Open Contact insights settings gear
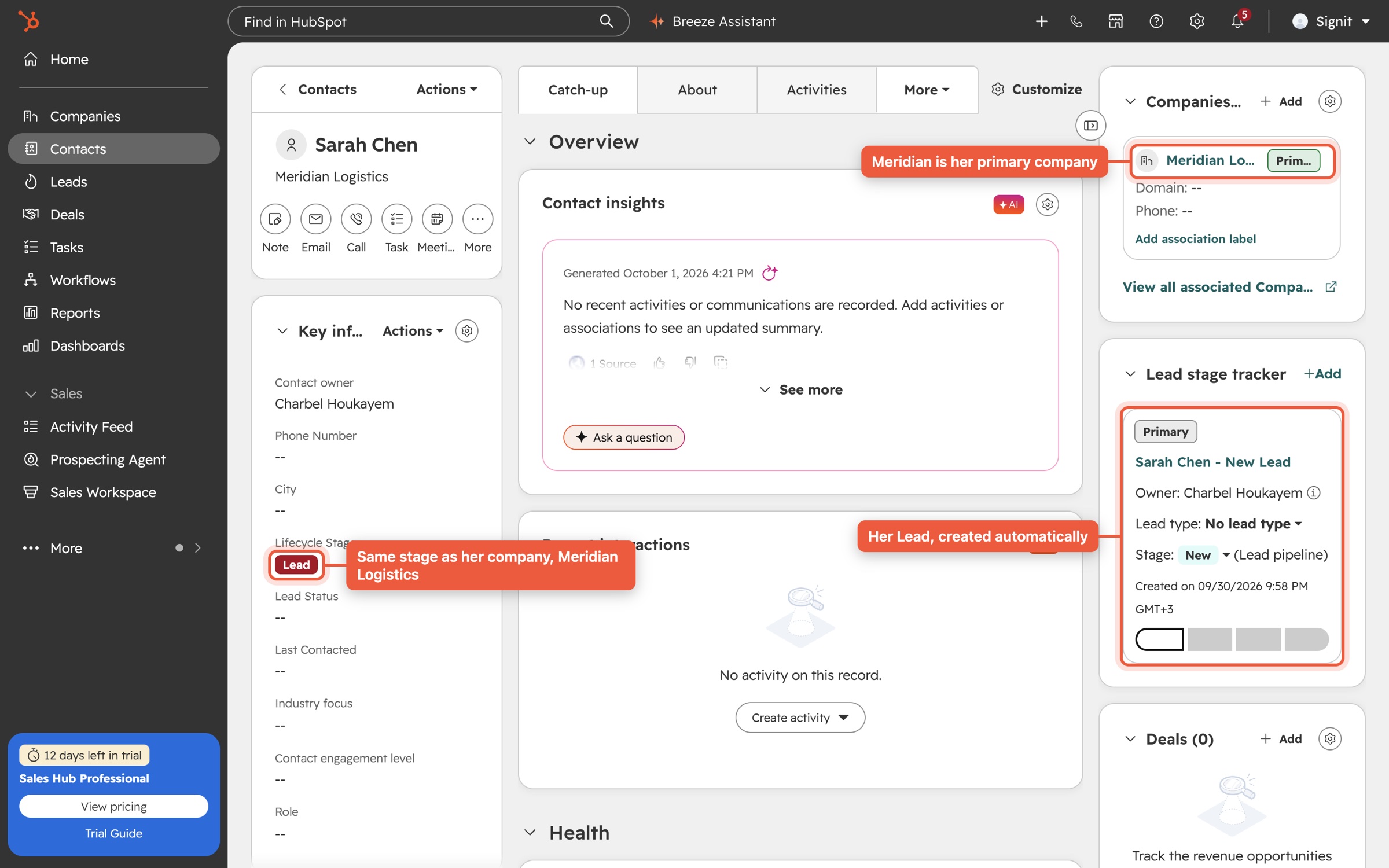Screen dimensions: 1389x868 click(x=1047, y=204)
